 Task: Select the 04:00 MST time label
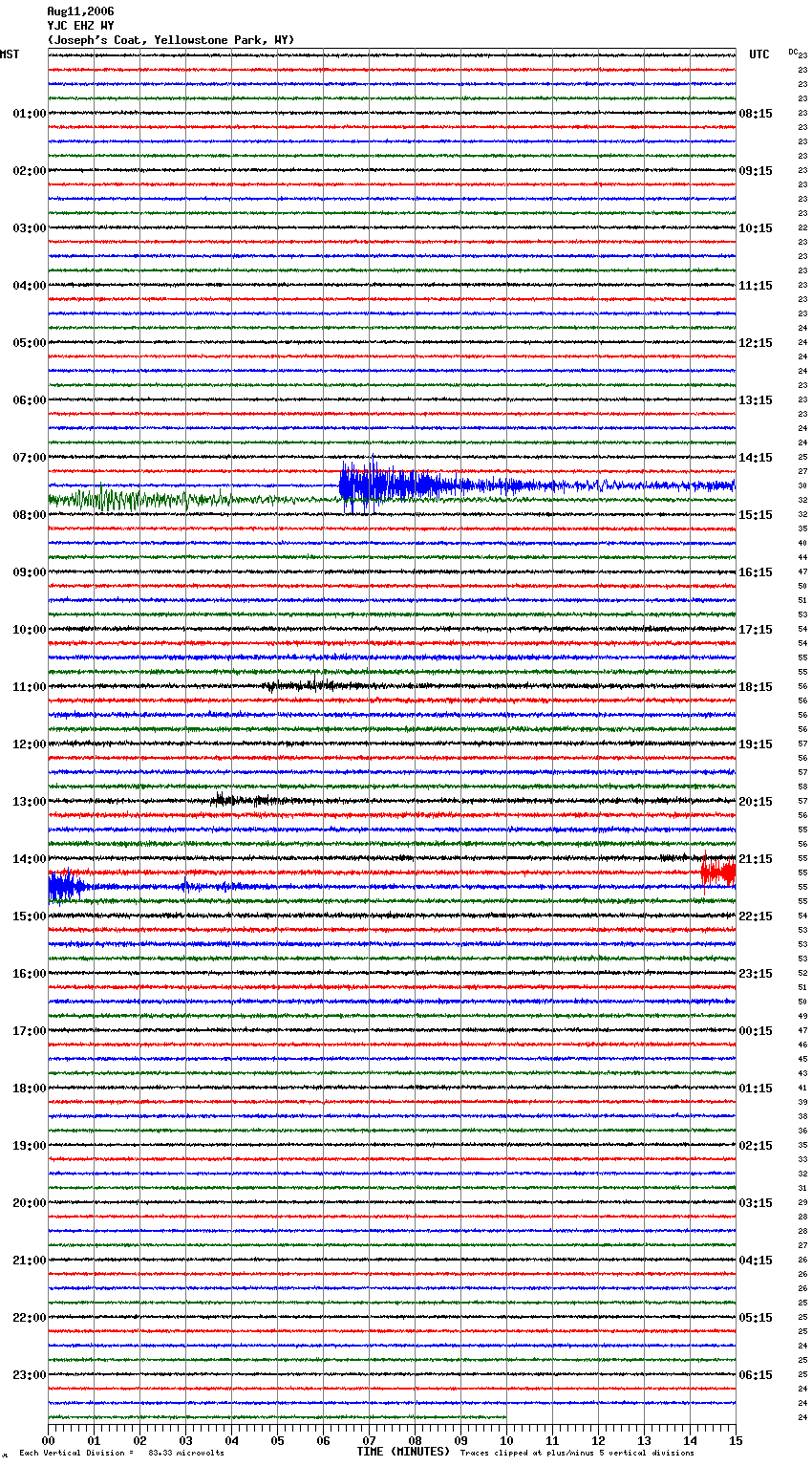pos(29,286)
